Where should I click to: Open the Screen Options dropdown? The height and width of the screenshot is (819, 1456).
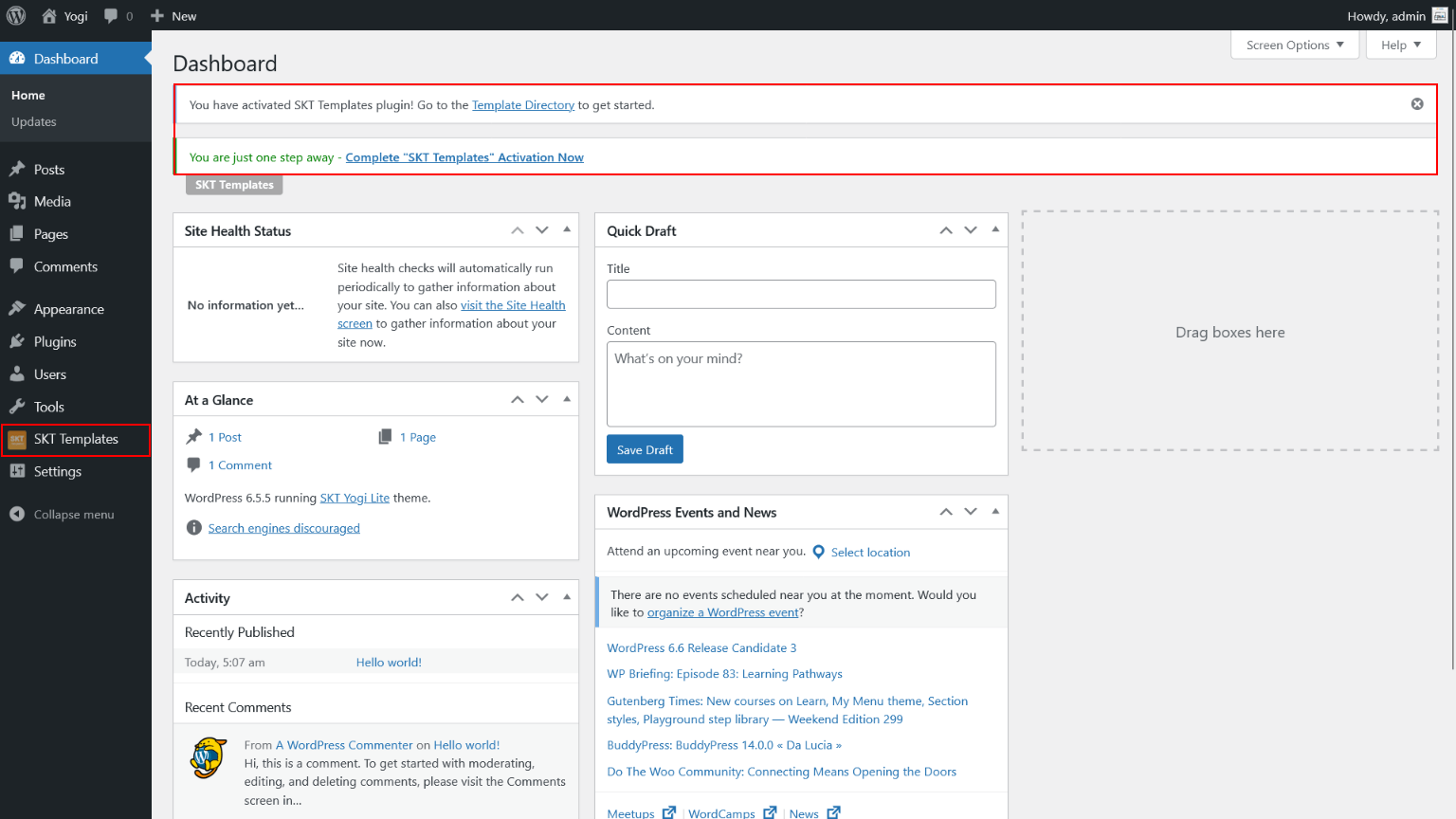[1295, 45]
